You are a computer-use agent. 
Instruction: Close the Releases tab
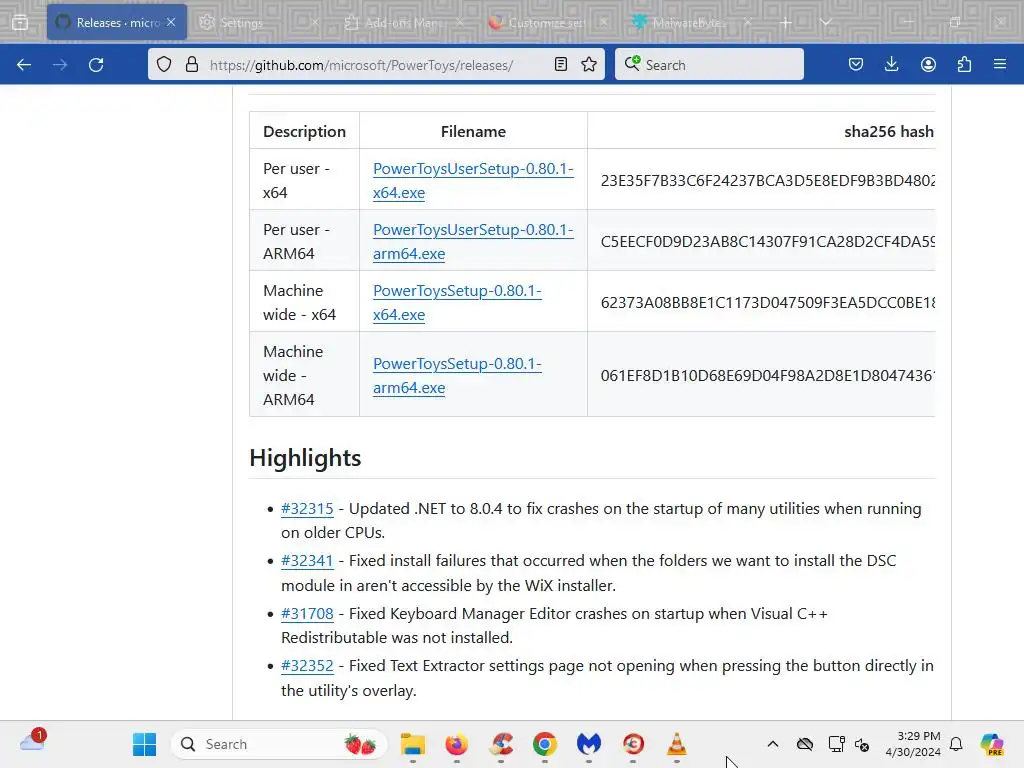pos(171,22)
